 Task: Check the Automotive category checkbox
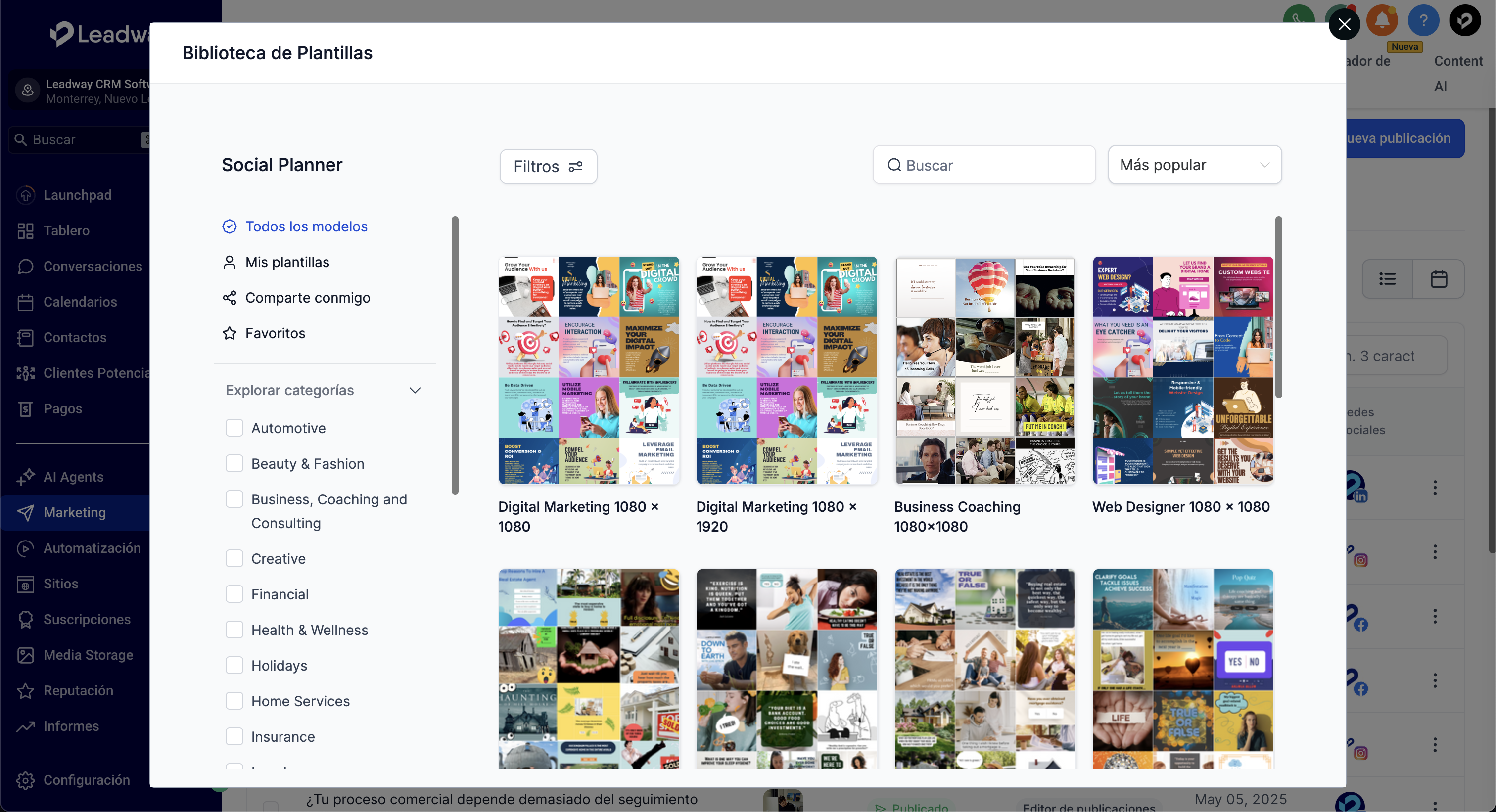(234, 428)
